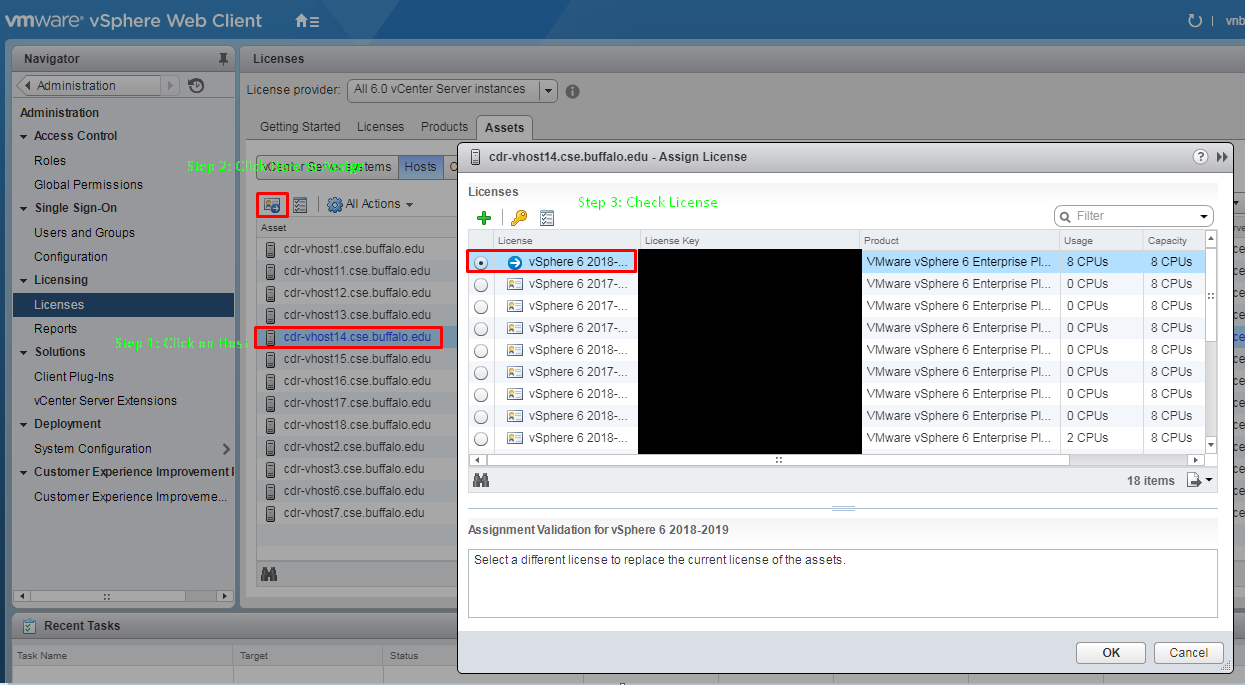The height and width of the screenshot is (685, 1245).
Task: Open the Filter box dropdown arrow
Action: pos(1204,217)
